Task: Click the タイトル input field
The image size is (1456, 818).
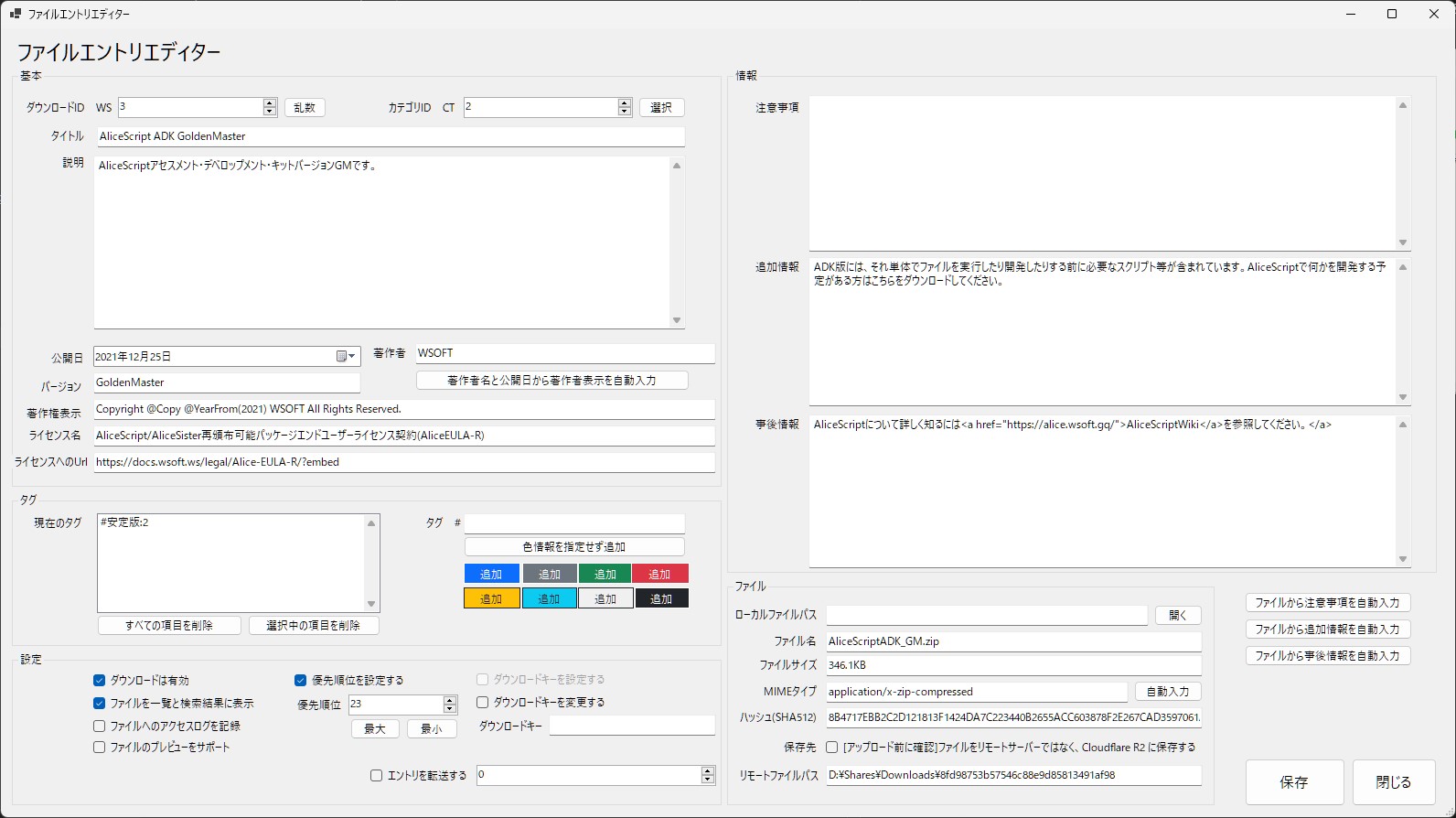Action: (391, 136)
